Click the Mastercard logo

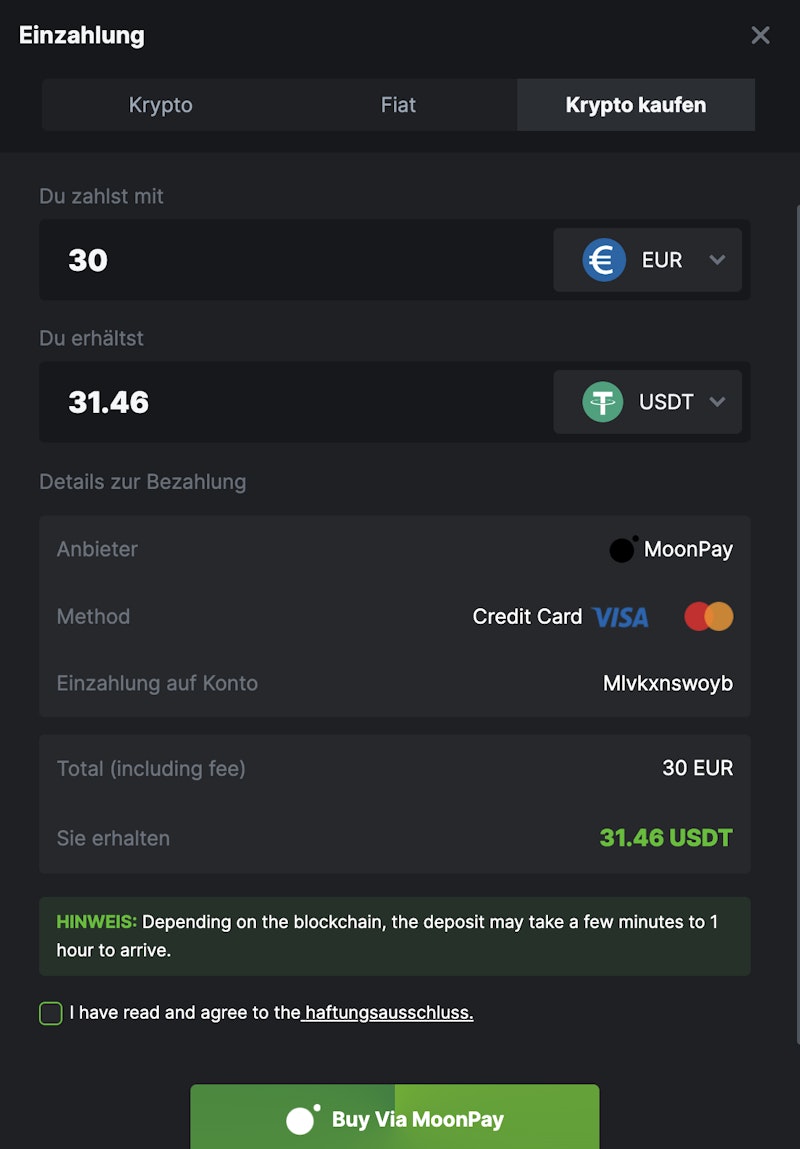709,617
